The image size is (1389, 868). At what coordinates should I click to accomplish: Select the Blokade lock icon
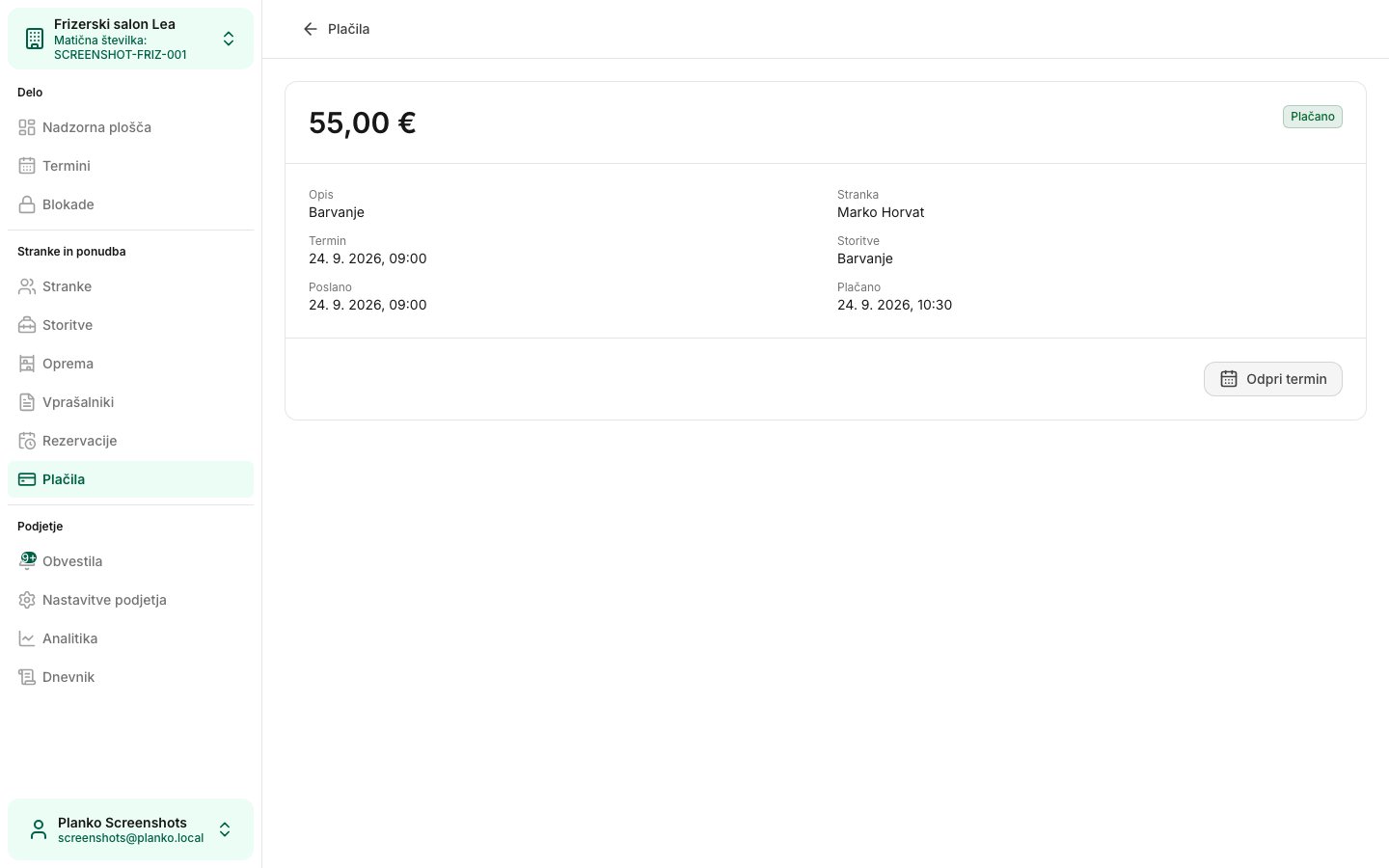point(27,204)
